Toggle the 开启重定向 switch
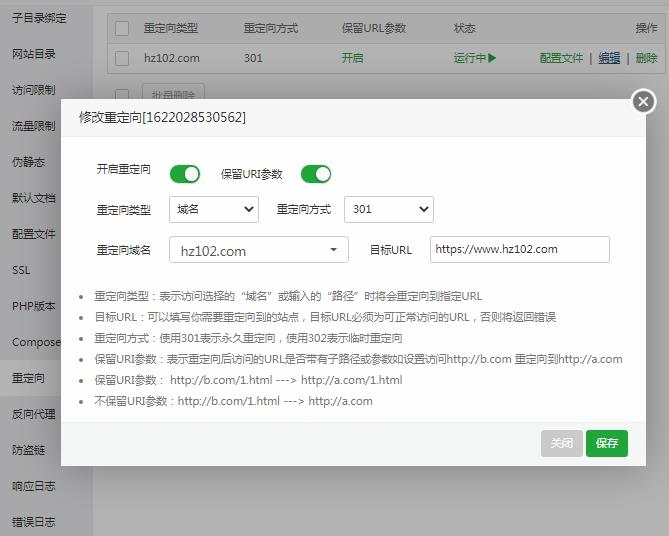The height and width of the screenshot is (536, 669). point(185,174)
